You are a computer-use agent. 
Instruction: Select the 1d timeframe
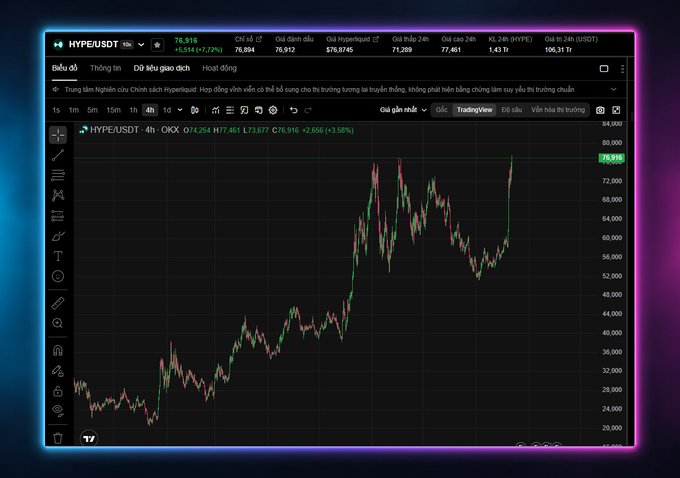(x=167, y=110)
